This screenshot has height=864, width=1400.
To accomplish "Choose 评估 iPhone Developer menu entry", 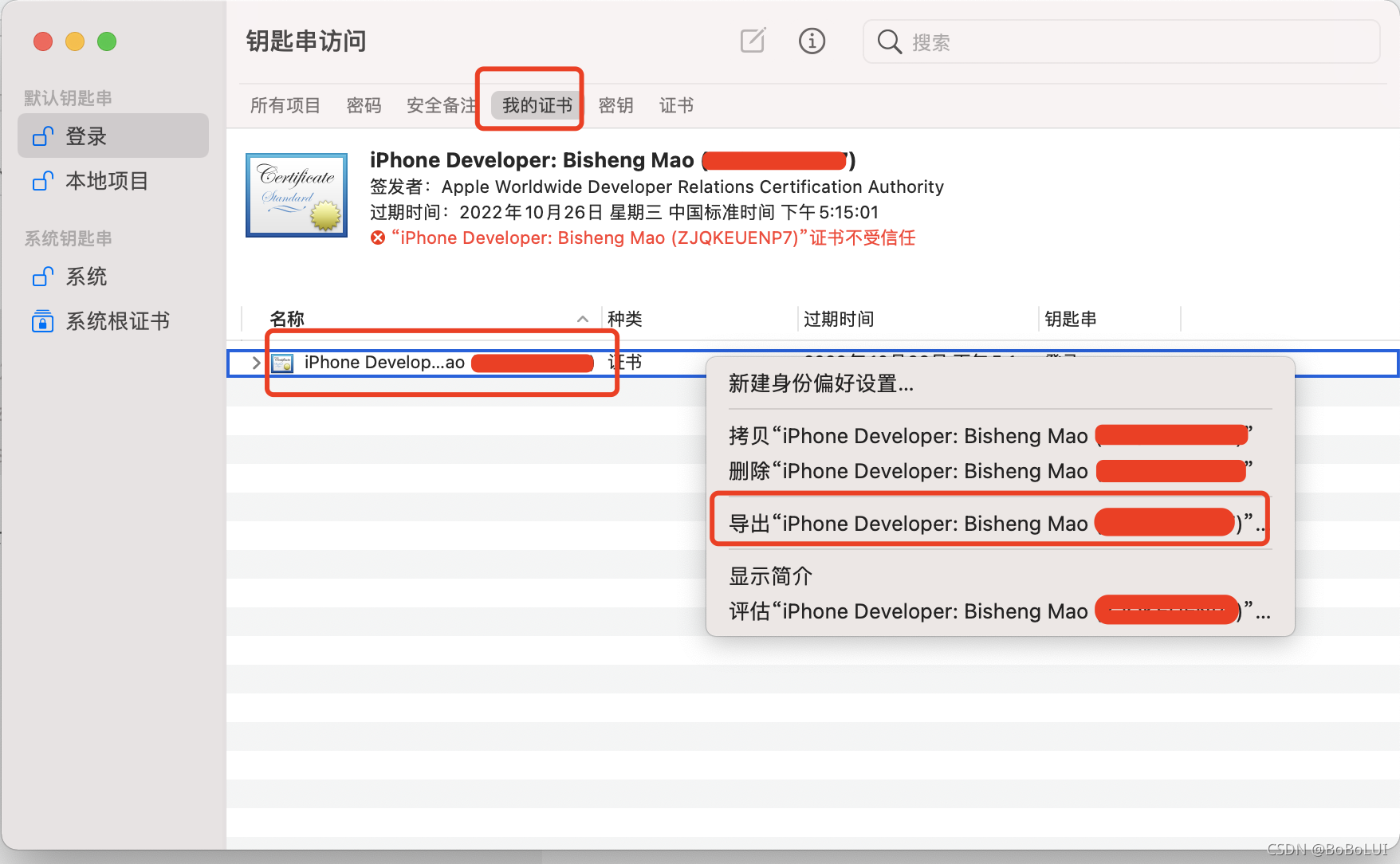I will point(1000,611).
